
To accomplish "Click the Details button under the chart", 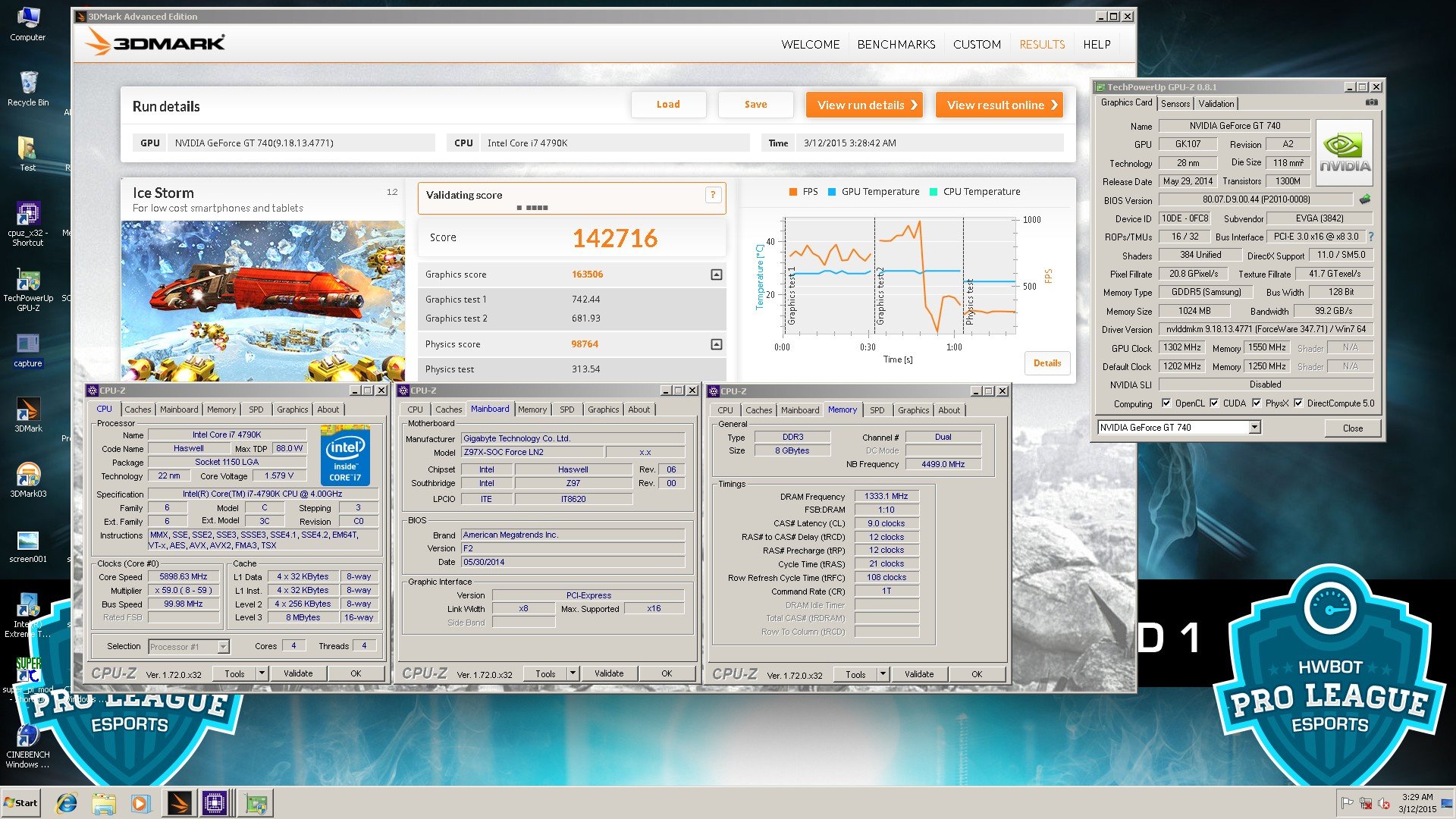I will 1047,363.
